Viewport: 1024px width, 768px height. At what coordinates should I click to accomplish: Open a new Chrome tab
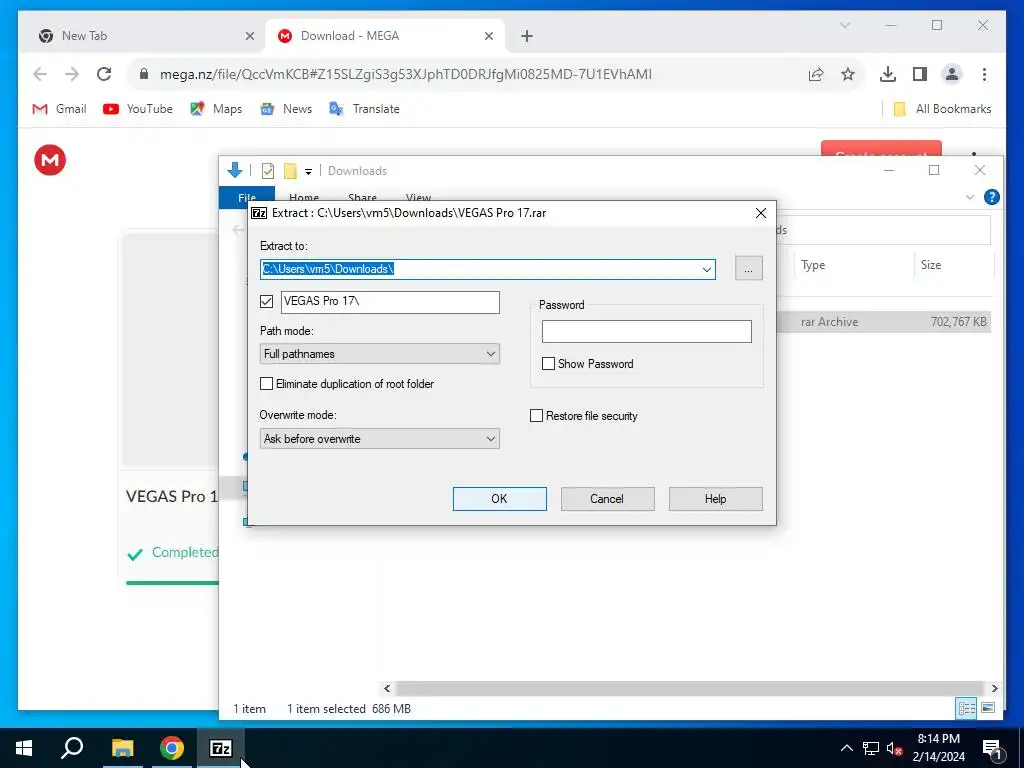(527, 37)
